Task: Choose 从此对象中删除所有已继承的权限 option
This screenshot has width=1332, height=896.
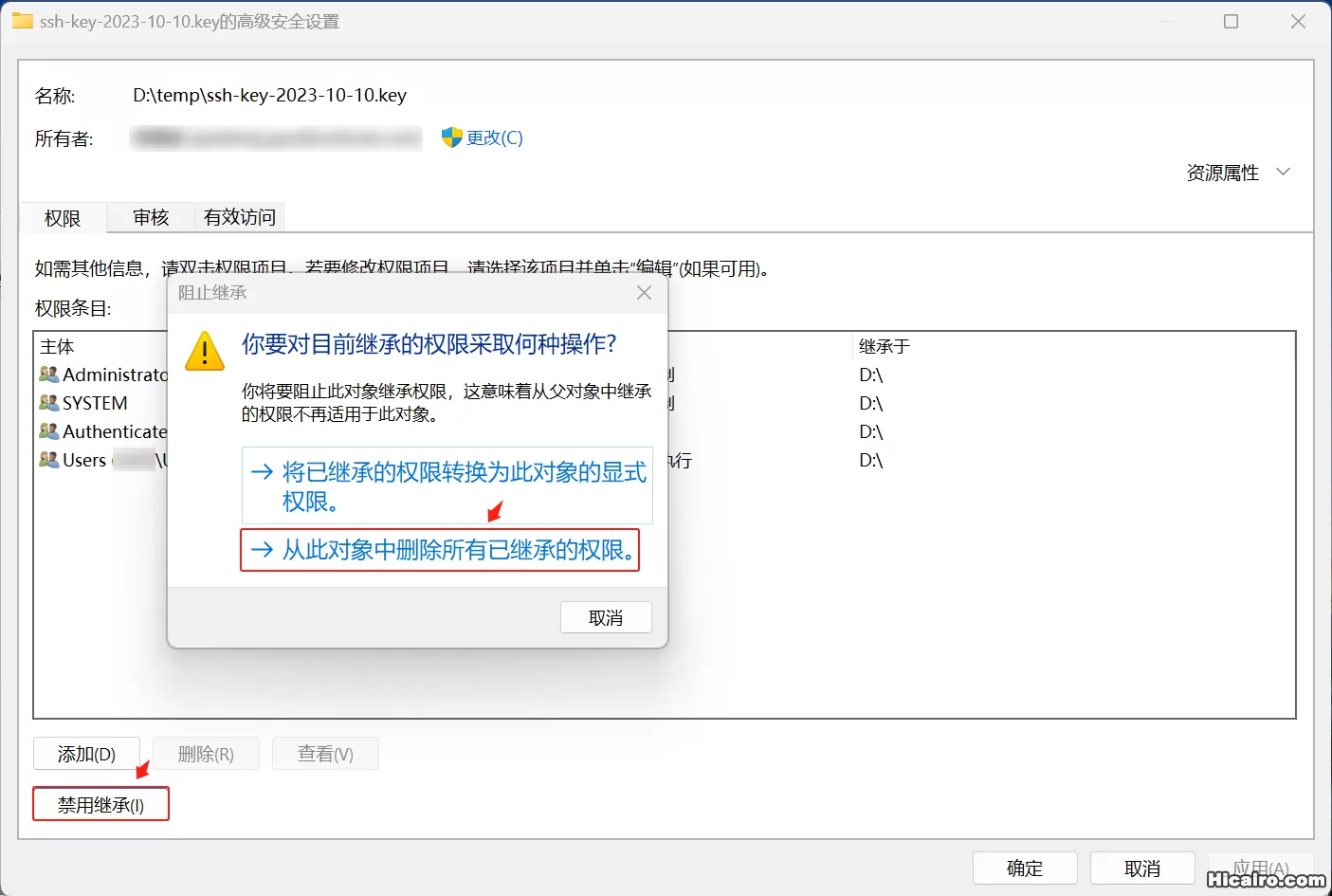Action: pyautogui.click(x=440, y=550)
